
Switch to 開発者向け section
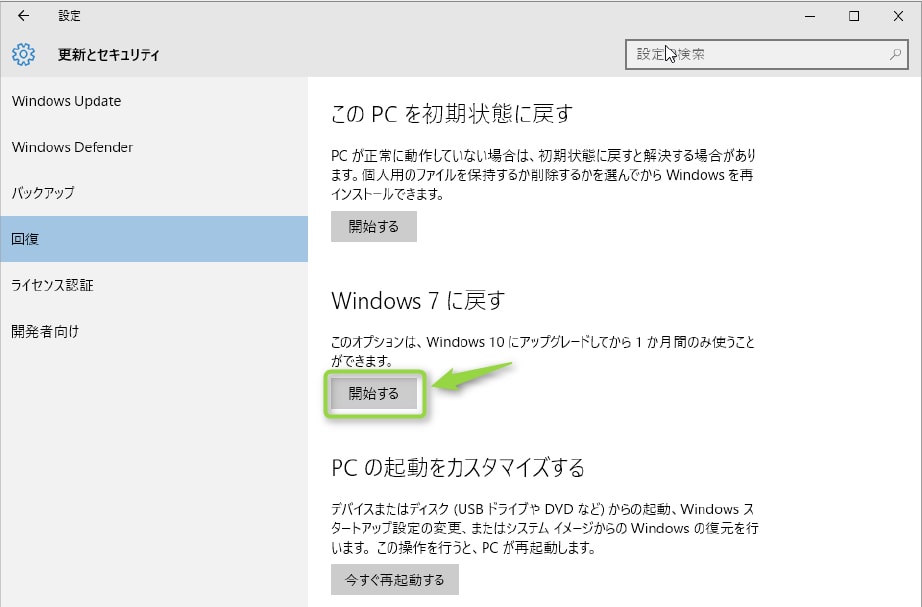[x=45, y=331]
